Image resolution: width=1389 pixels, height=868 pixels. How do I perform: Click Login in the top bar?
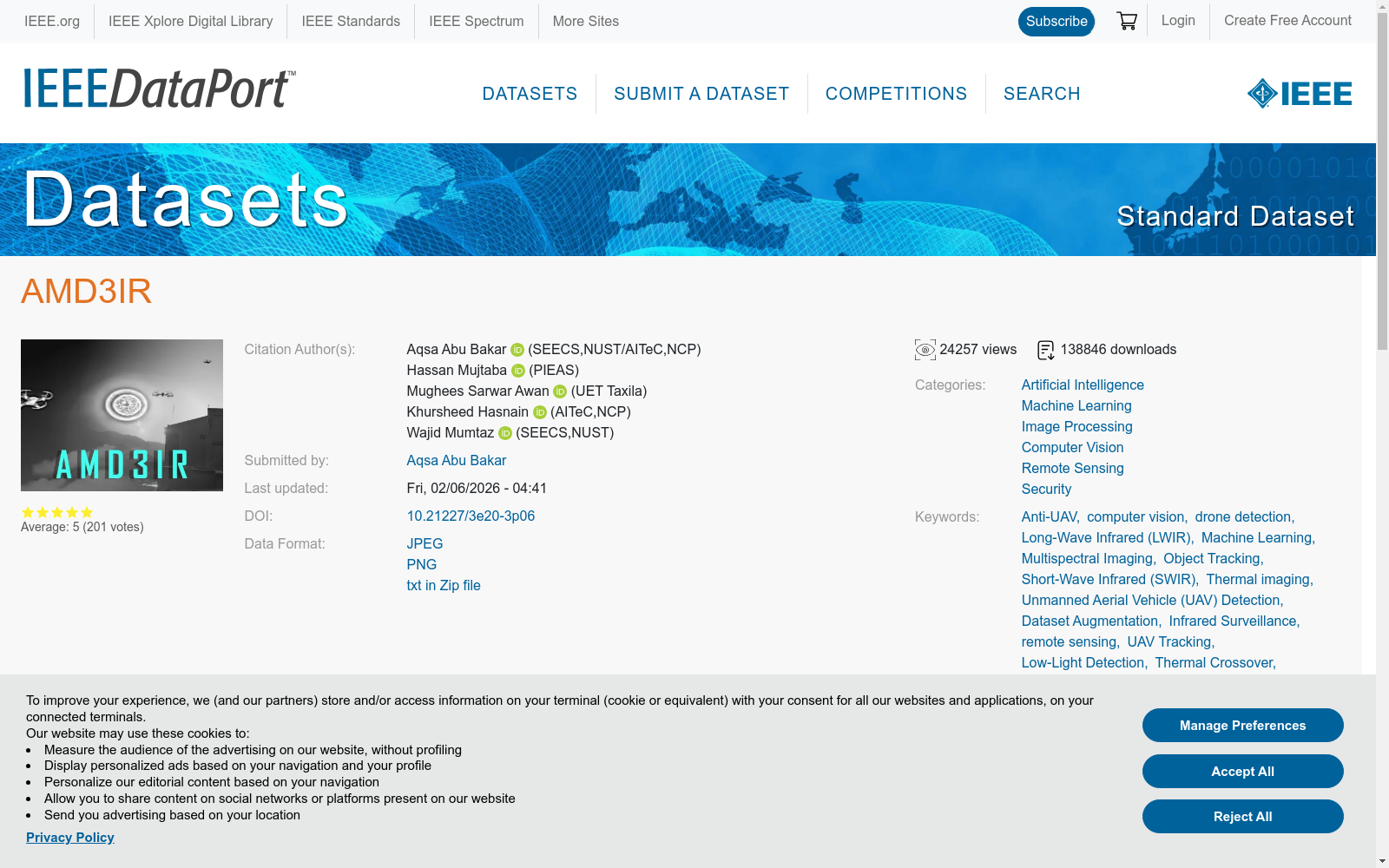1178,21
